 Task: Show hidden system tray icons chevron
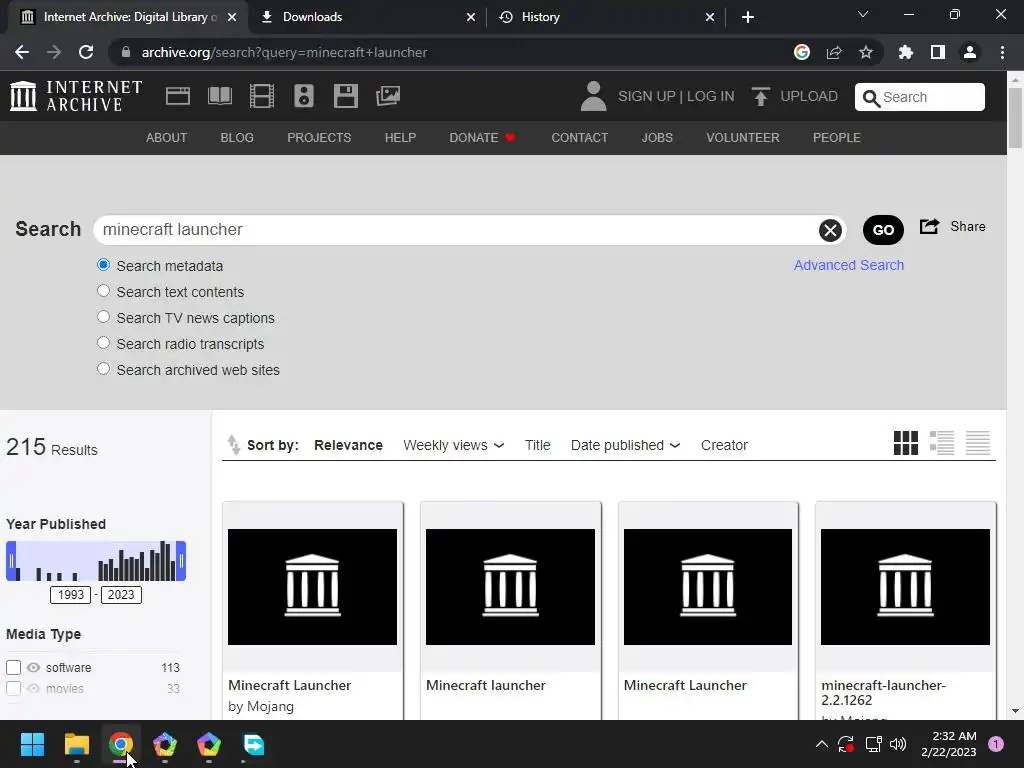[822, 744]
